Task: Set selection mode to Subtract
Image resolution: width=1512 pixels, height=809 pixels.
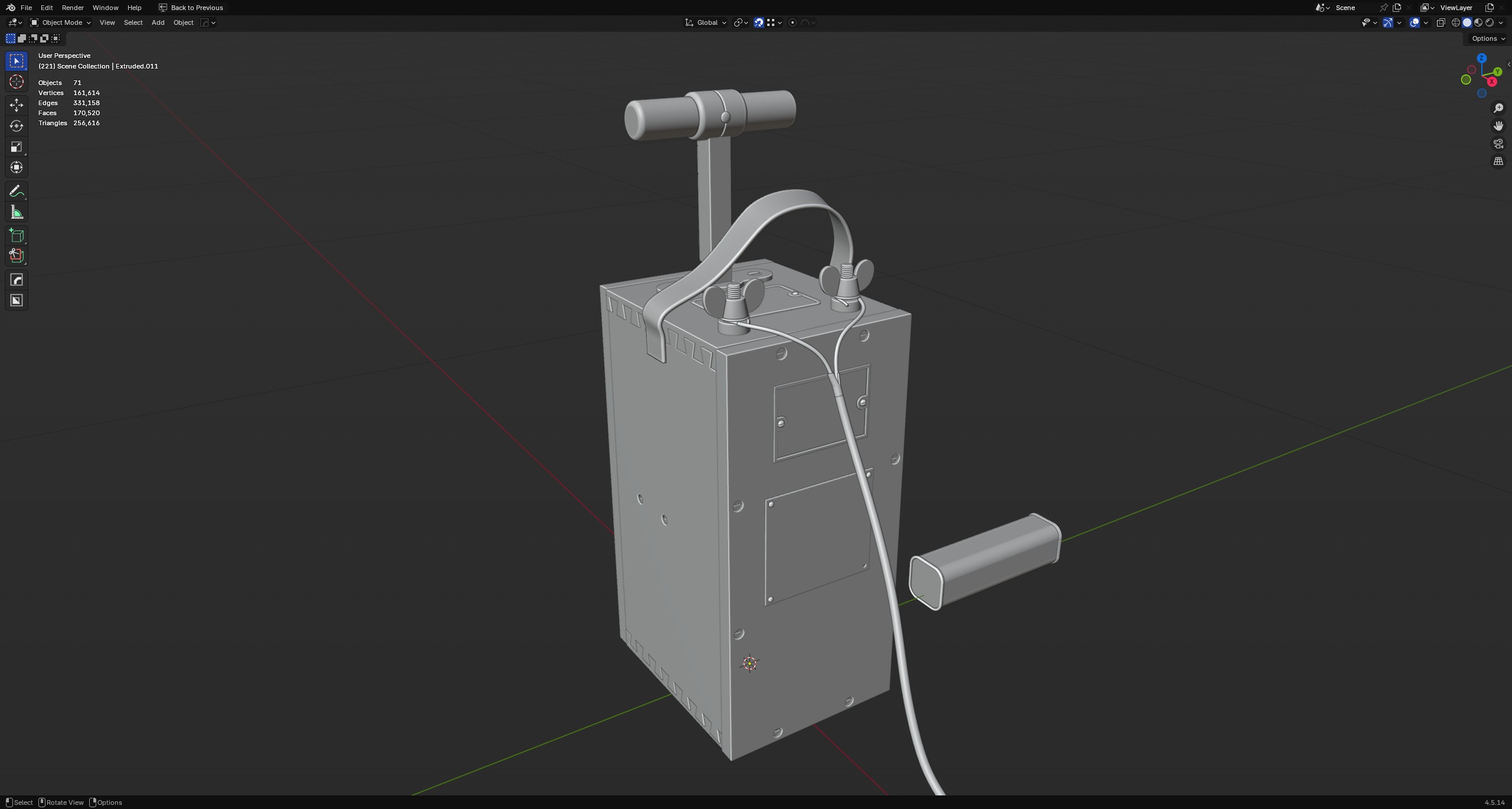Action: point(33,38)
